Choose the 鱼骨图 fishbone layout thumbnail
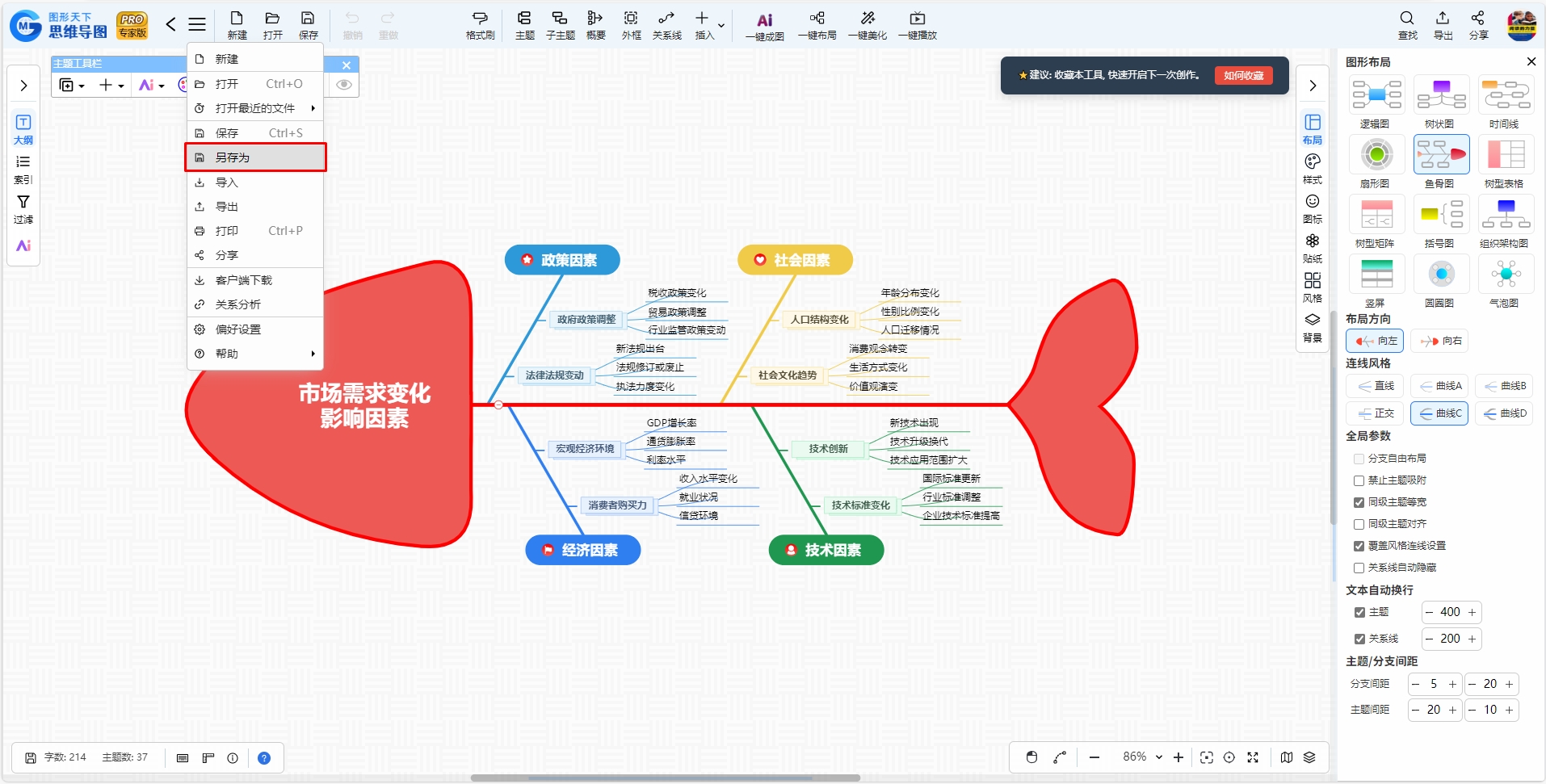This screenshot has width=1546, height=784. [x=1441, y=154]
